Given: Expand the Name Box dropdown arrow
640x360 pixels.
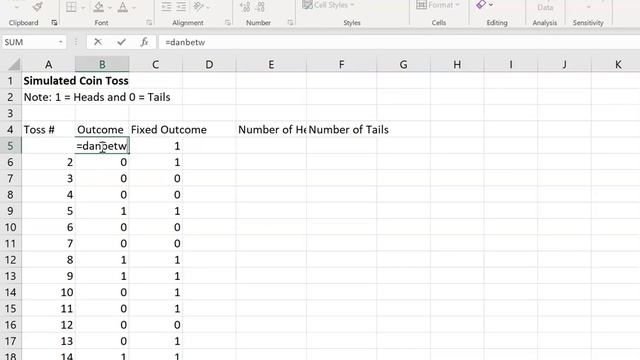Looking at the screenshot, I should click(x=60, y=42).
